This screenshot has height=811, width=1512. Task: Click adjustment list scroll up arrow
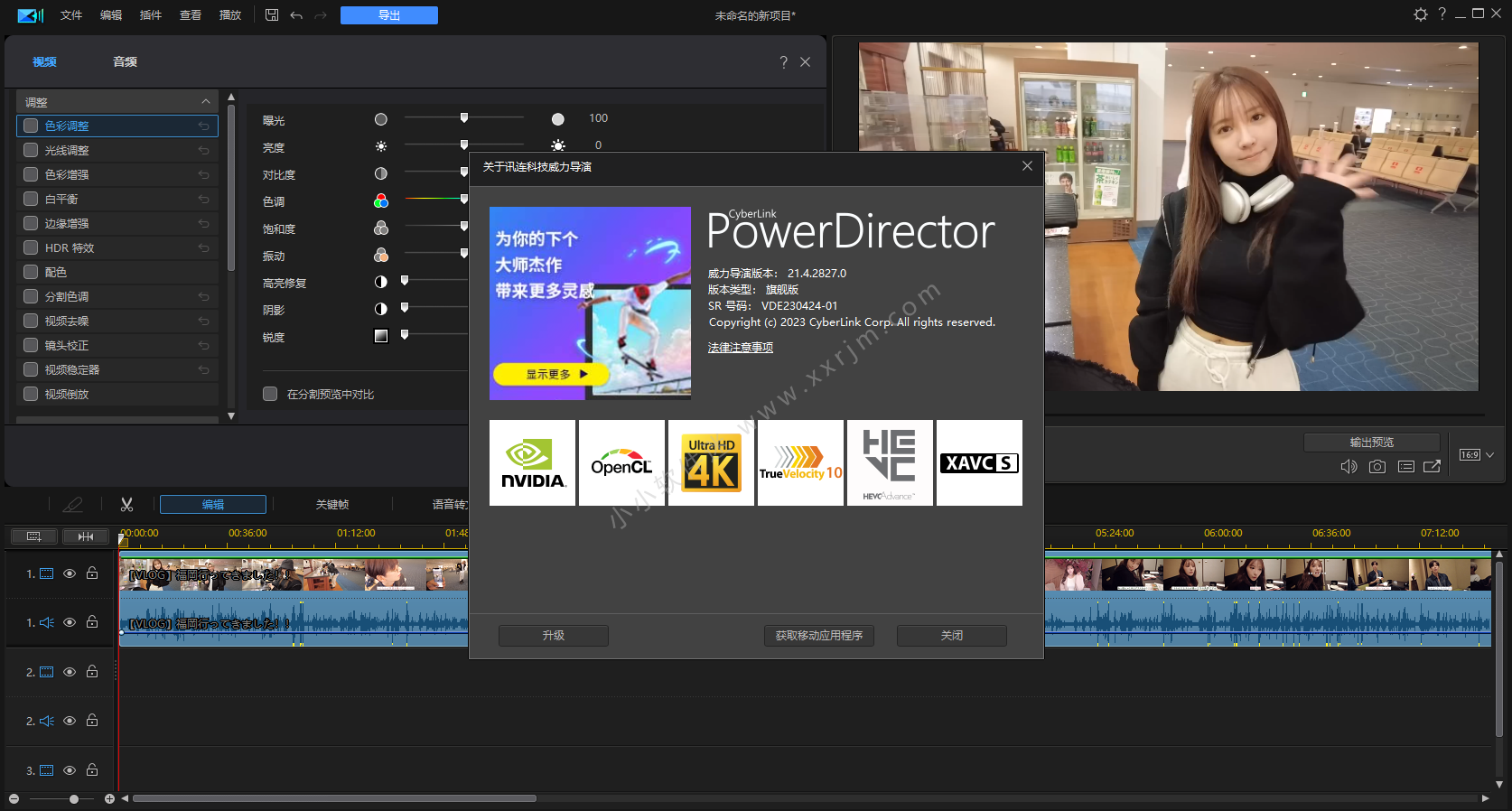pos(231,97)
